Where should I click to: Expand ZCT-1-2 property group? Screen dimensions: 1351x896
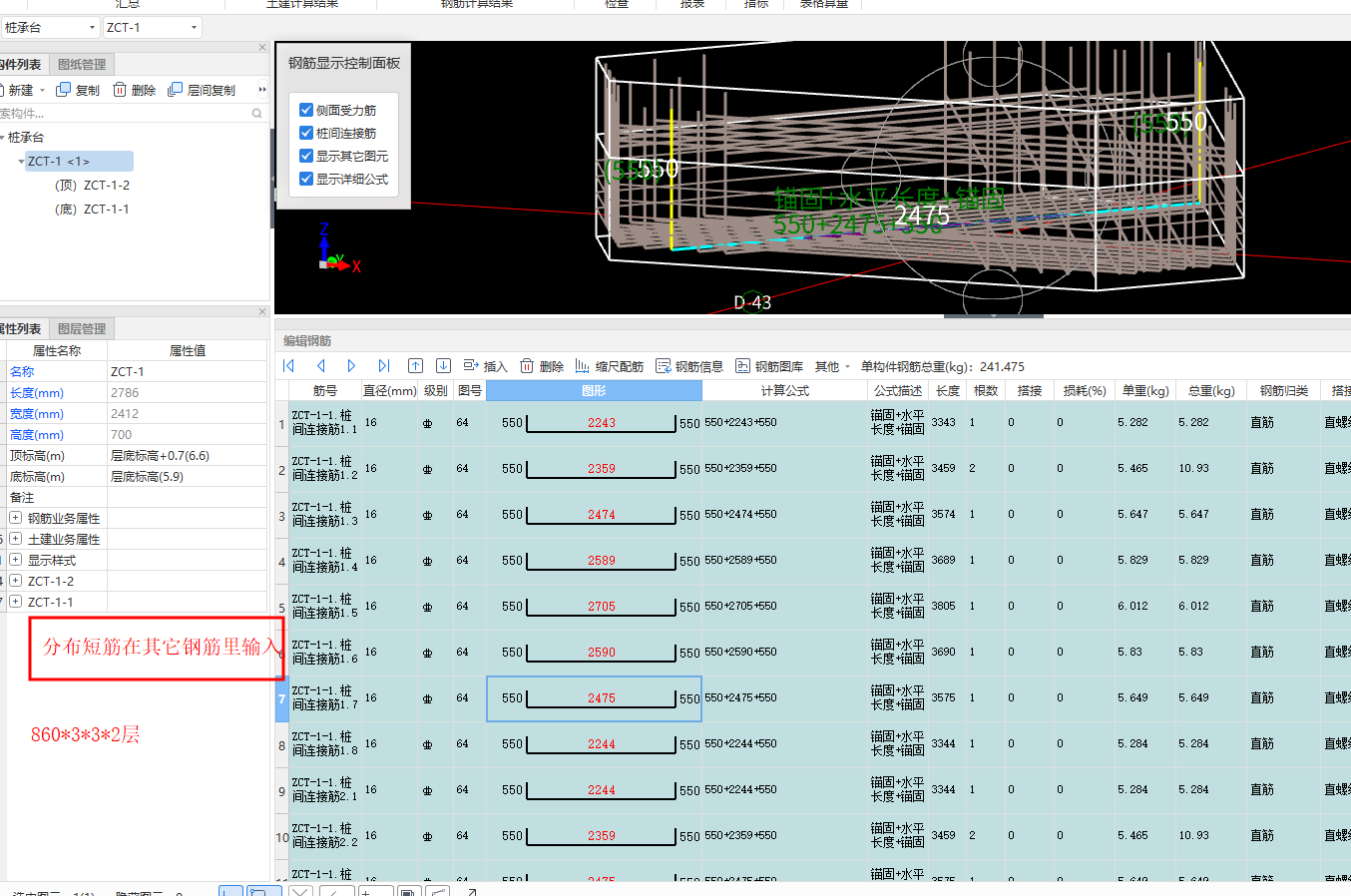point(15,581)
